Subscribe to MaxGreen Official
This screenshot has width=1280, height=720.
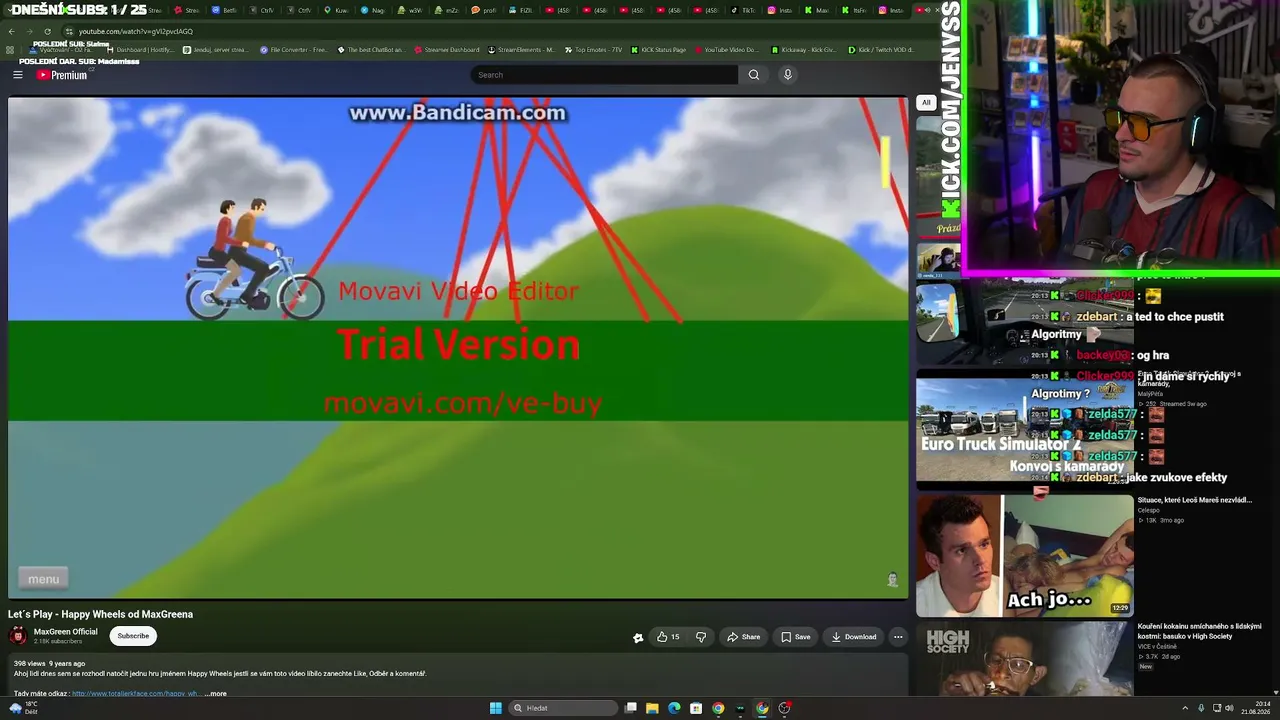click(133, 636)
